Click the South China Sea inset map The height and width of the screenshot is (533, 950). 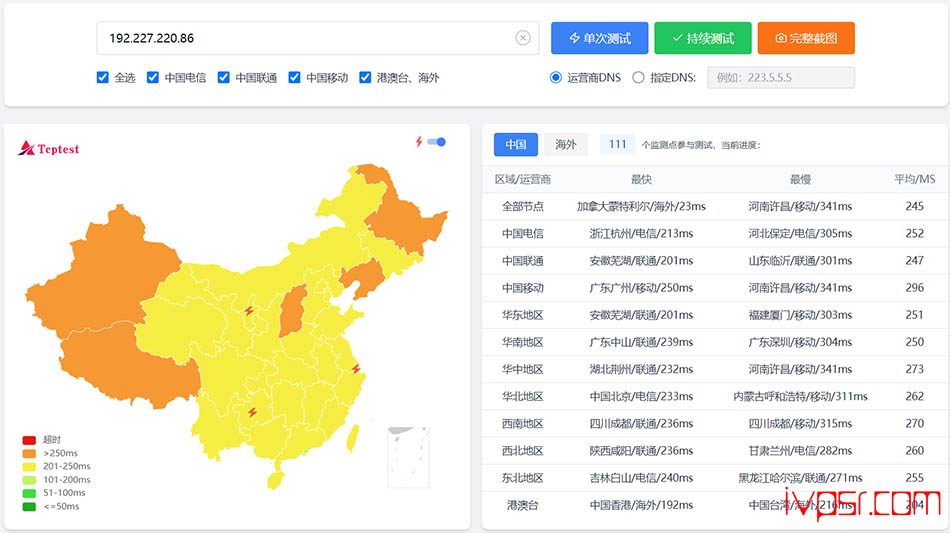(x=408, y=457)
